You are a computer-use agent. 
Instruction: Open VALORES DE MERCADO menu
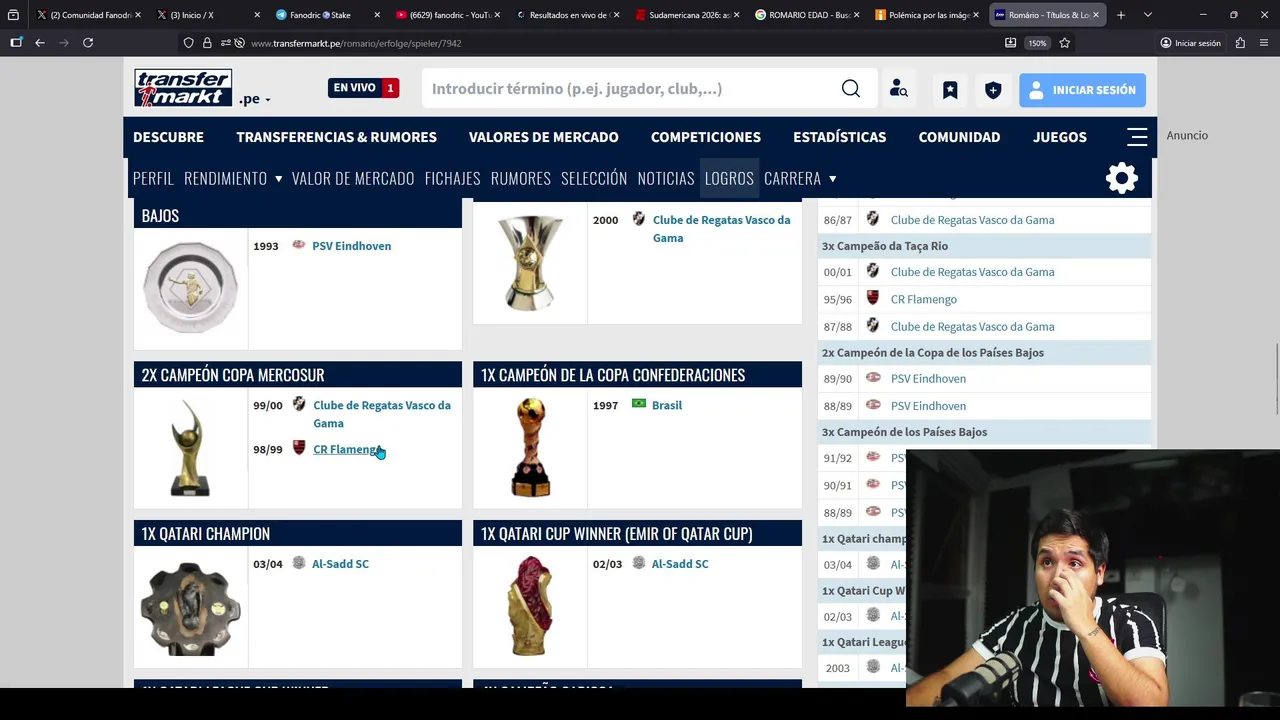pos(543,137)
